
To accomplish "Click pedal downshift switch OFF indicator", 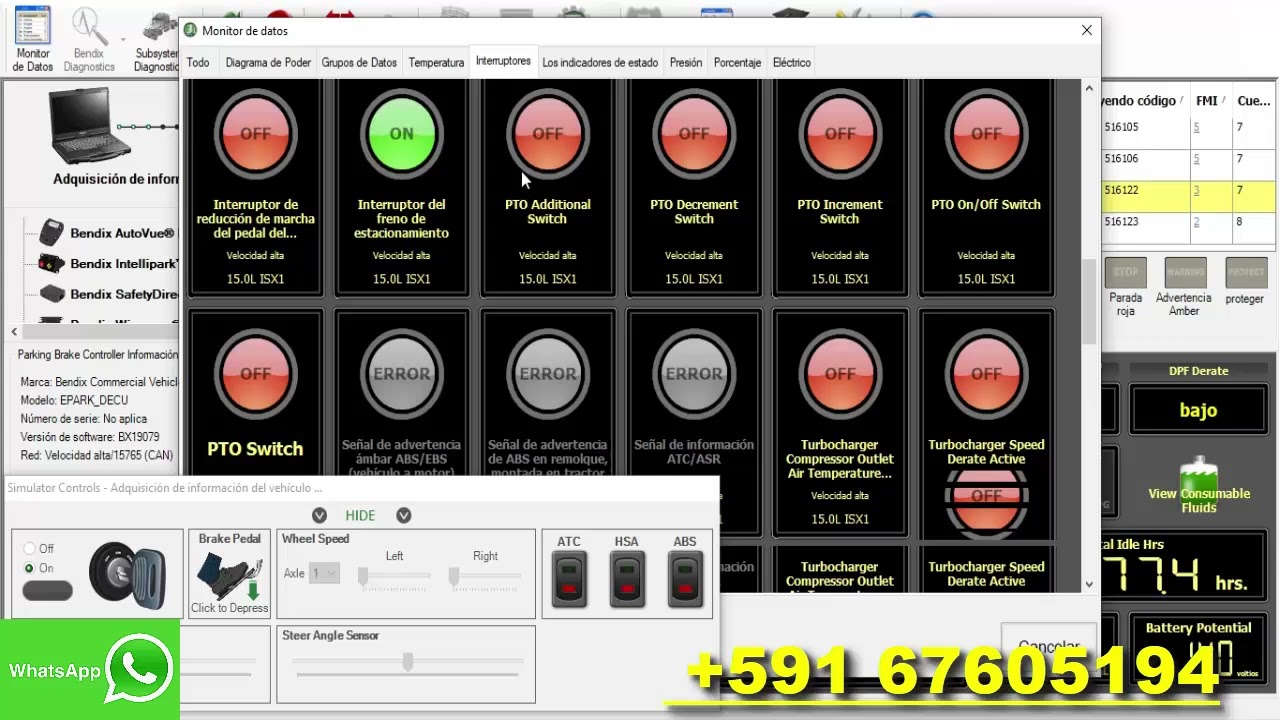I will pyautogui.click(x=255, y=133).
